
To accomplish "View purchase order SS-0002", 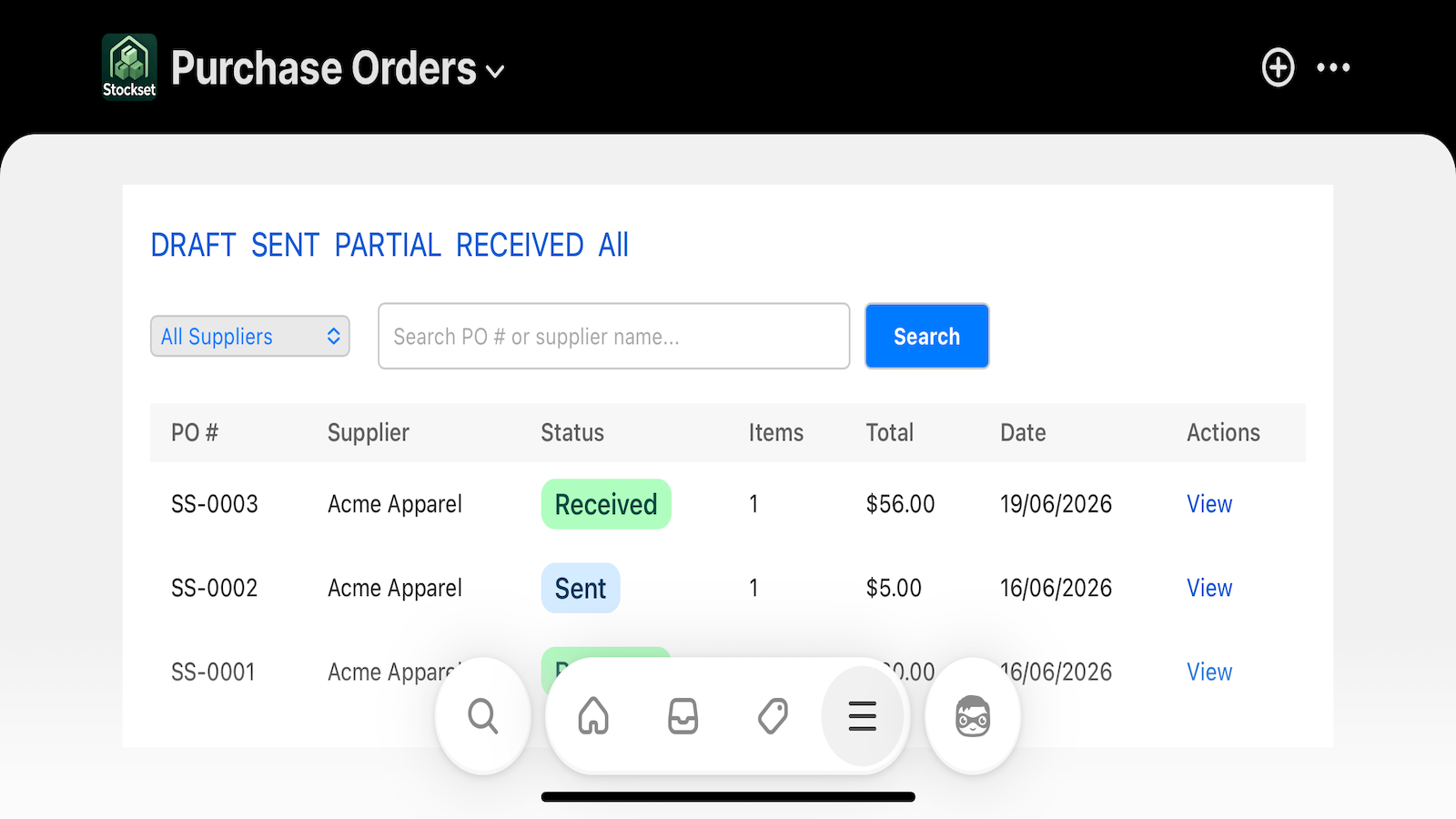I will point(1209,588).
